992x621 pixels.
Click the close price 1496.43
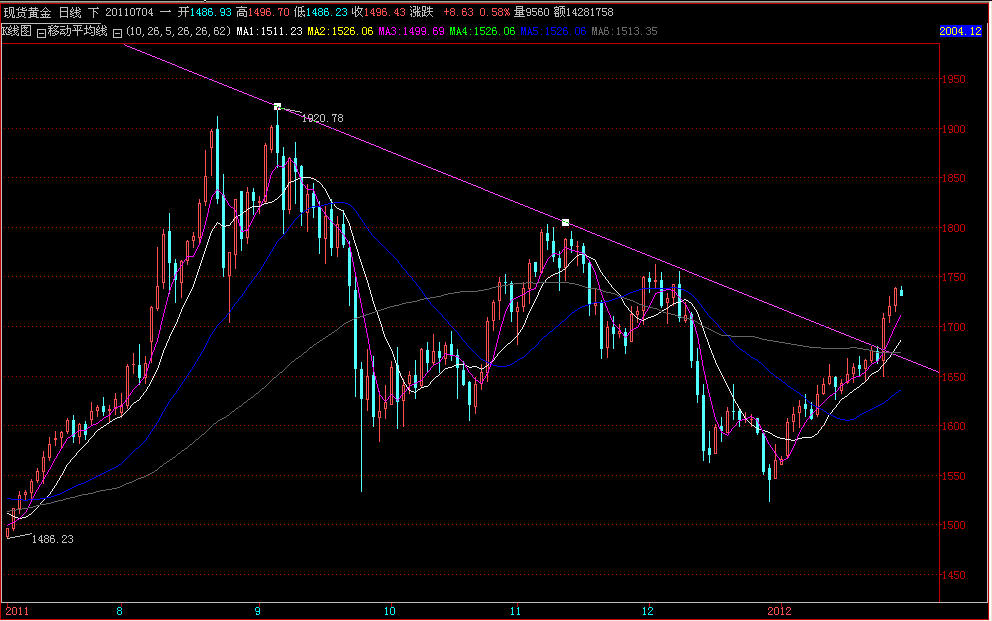pos(385,12)
